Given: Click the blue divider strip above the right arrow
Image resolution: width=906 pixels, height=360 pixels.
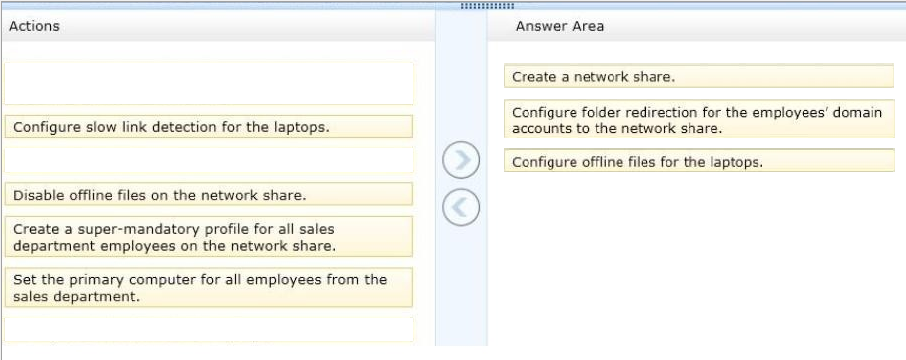Looking at the screenshot, I should [461, 75].
